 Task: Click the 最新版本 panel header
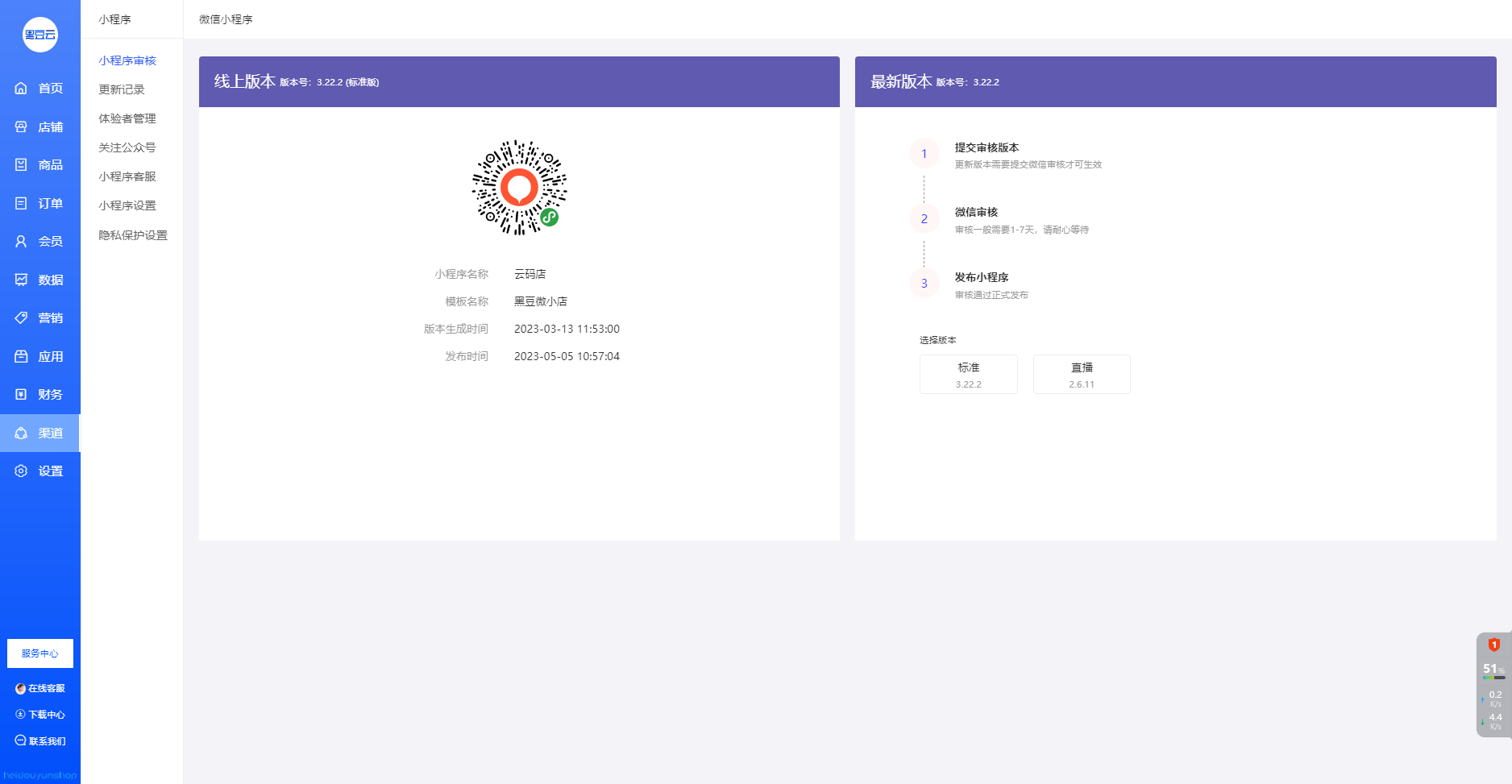pos(1176,81)
